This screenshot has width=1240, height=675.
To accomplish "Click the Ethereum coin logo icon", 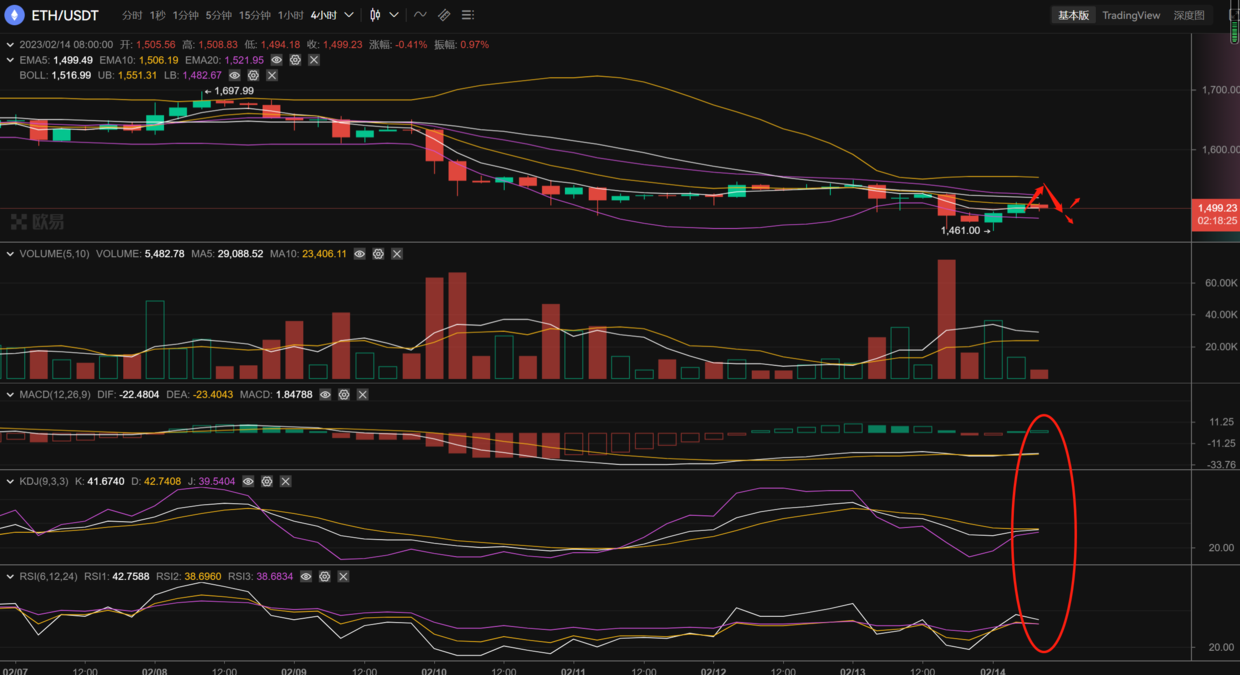I will 14,15.
